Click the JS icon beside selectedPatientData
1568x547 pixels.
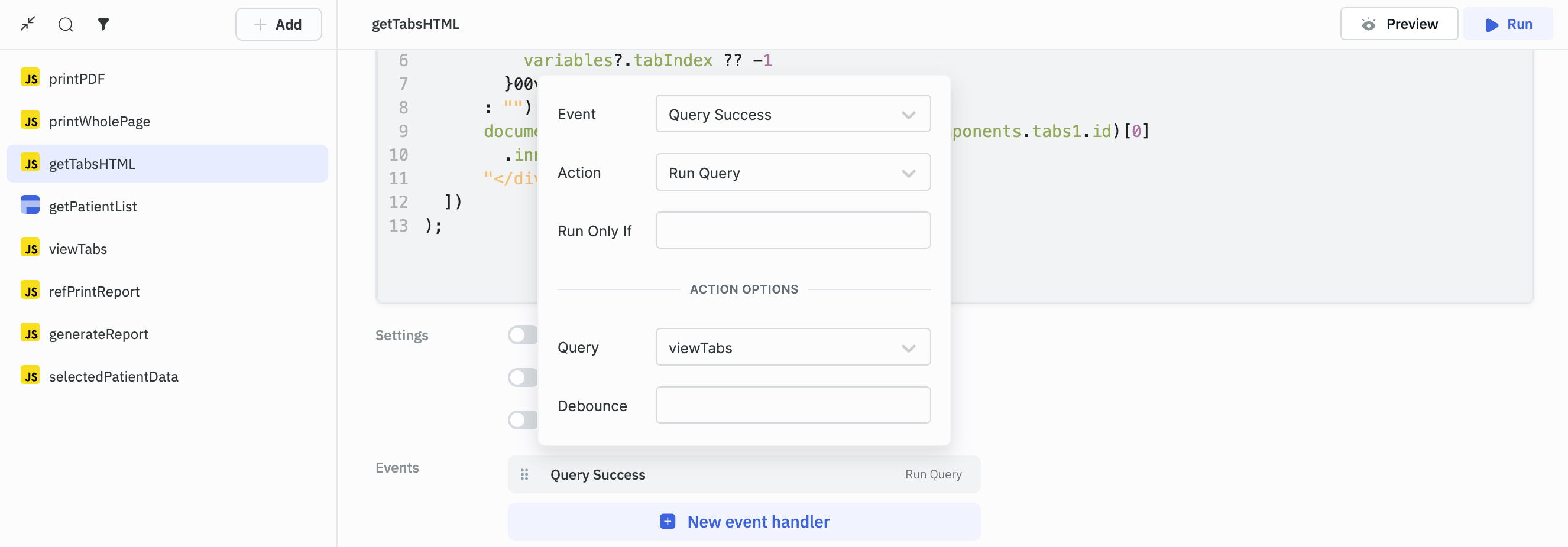coord(30,376)
